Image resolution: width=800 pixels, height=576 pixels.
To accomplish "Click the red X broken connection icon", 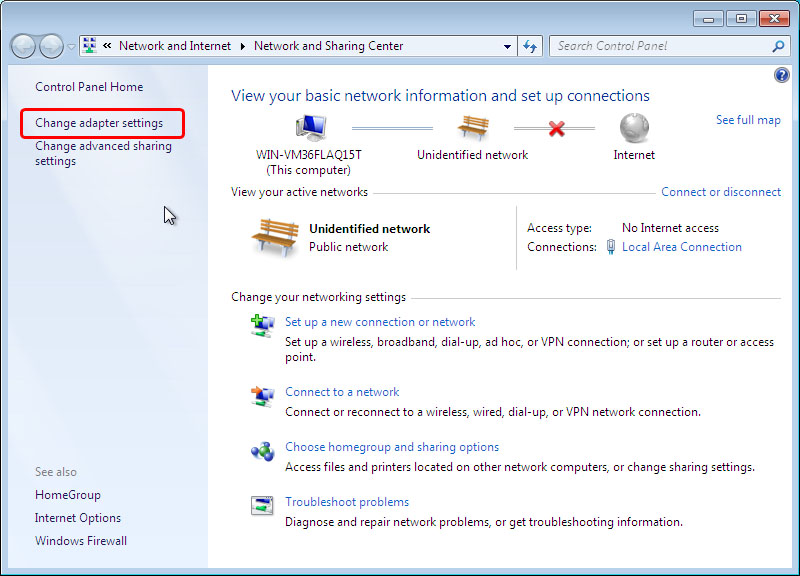I will (x=557, y=128).
